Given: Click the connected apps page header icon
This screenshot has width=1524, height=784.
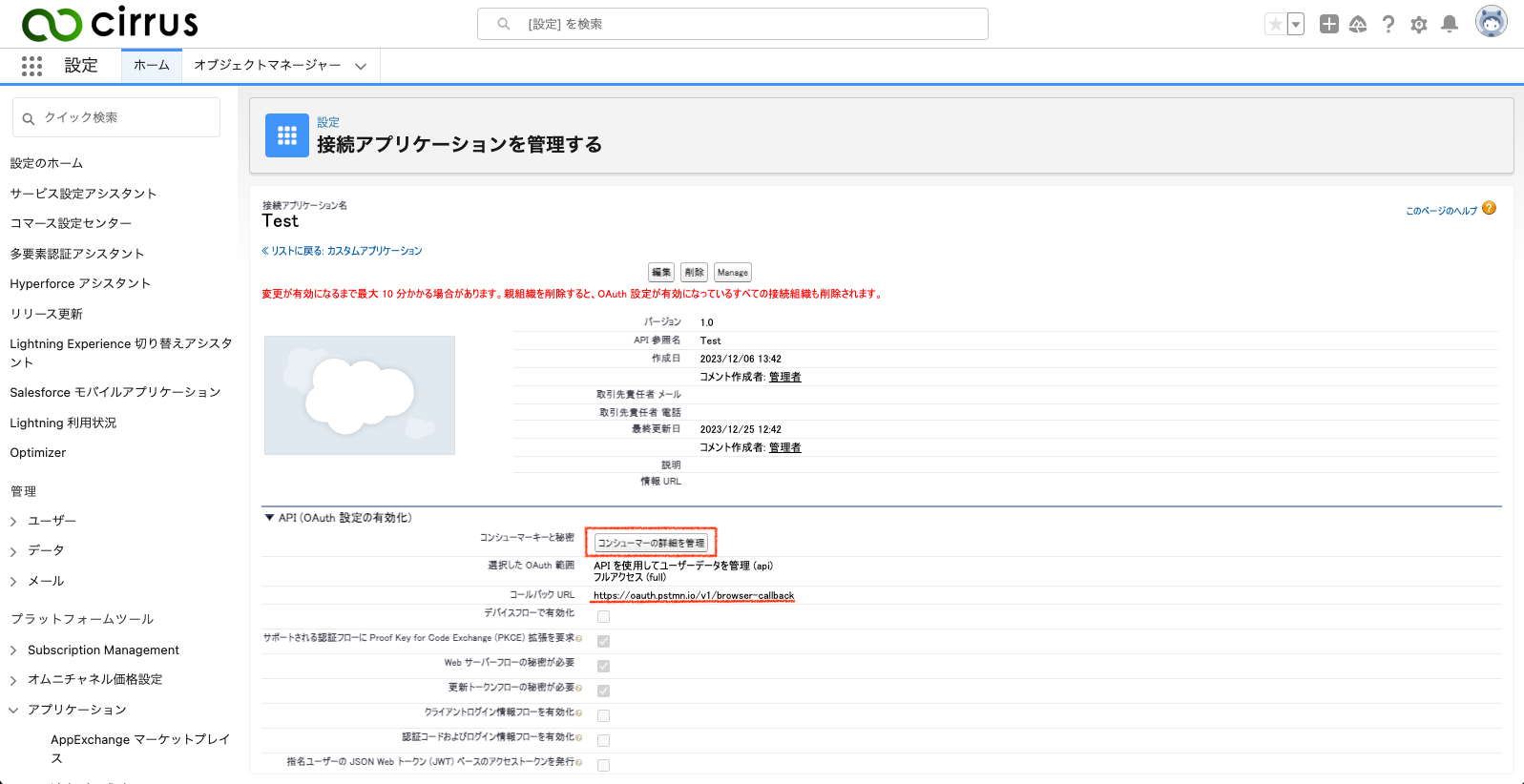Looking at the screenshot, I should (287, 135).
